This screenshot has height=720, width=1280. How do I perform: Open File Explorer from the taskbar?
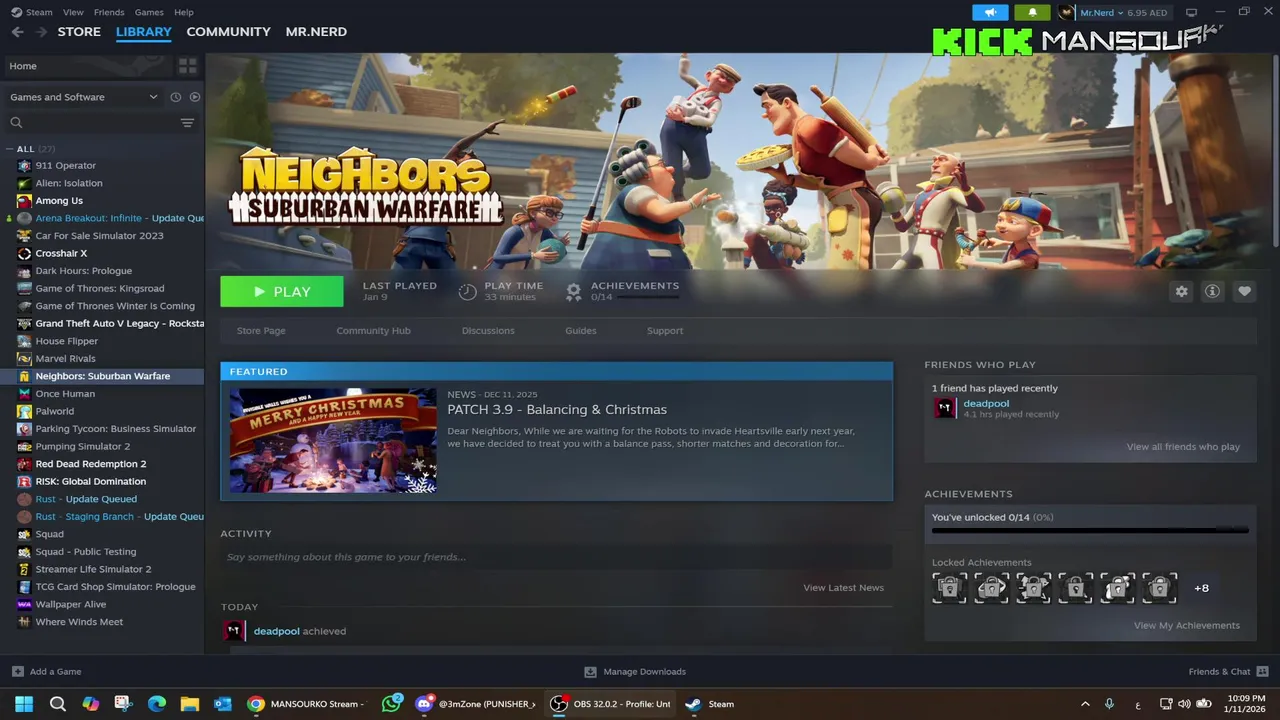pos(190,704)
